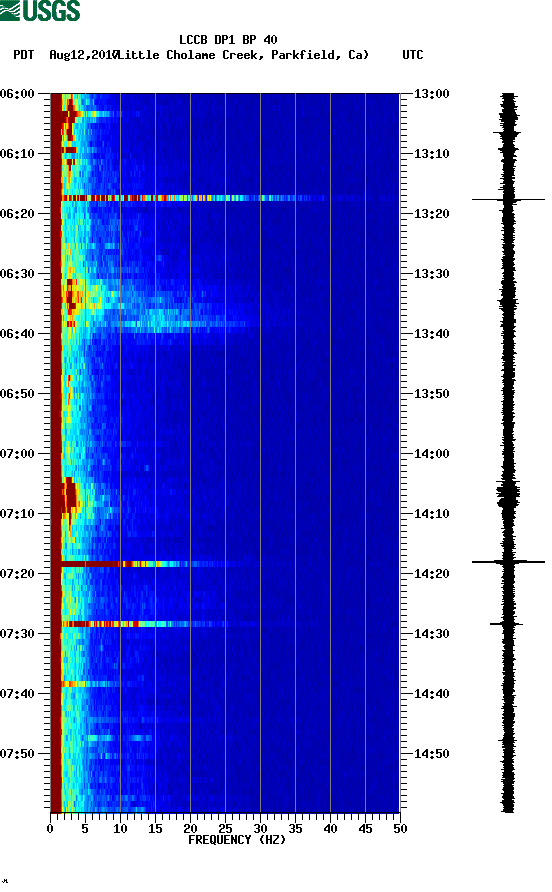
Task: Click the '13:30' UTC time label
Action: pos(431,274)
